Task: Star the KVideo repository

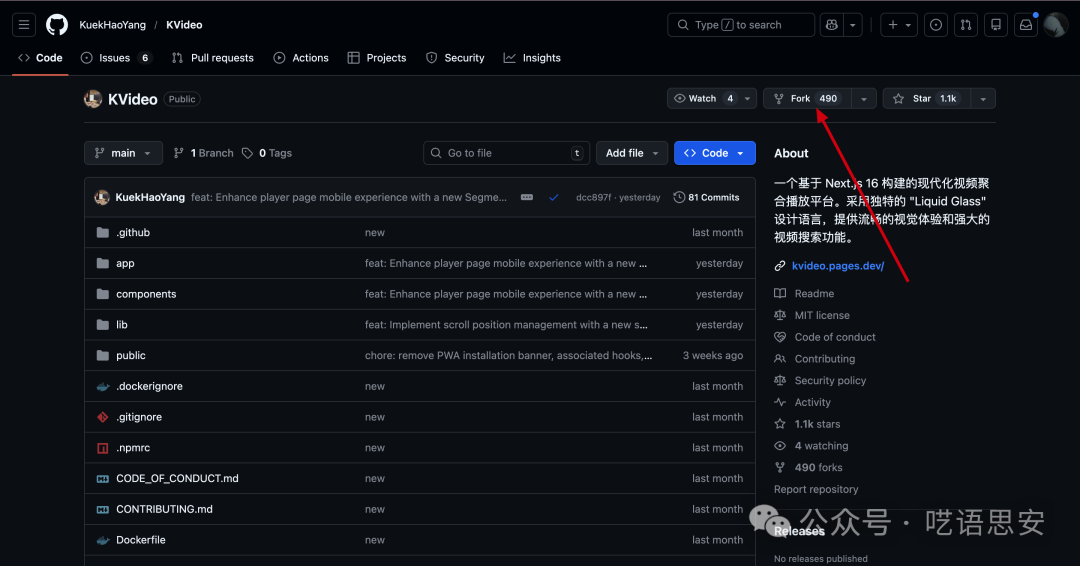Action: click(924, 98)
